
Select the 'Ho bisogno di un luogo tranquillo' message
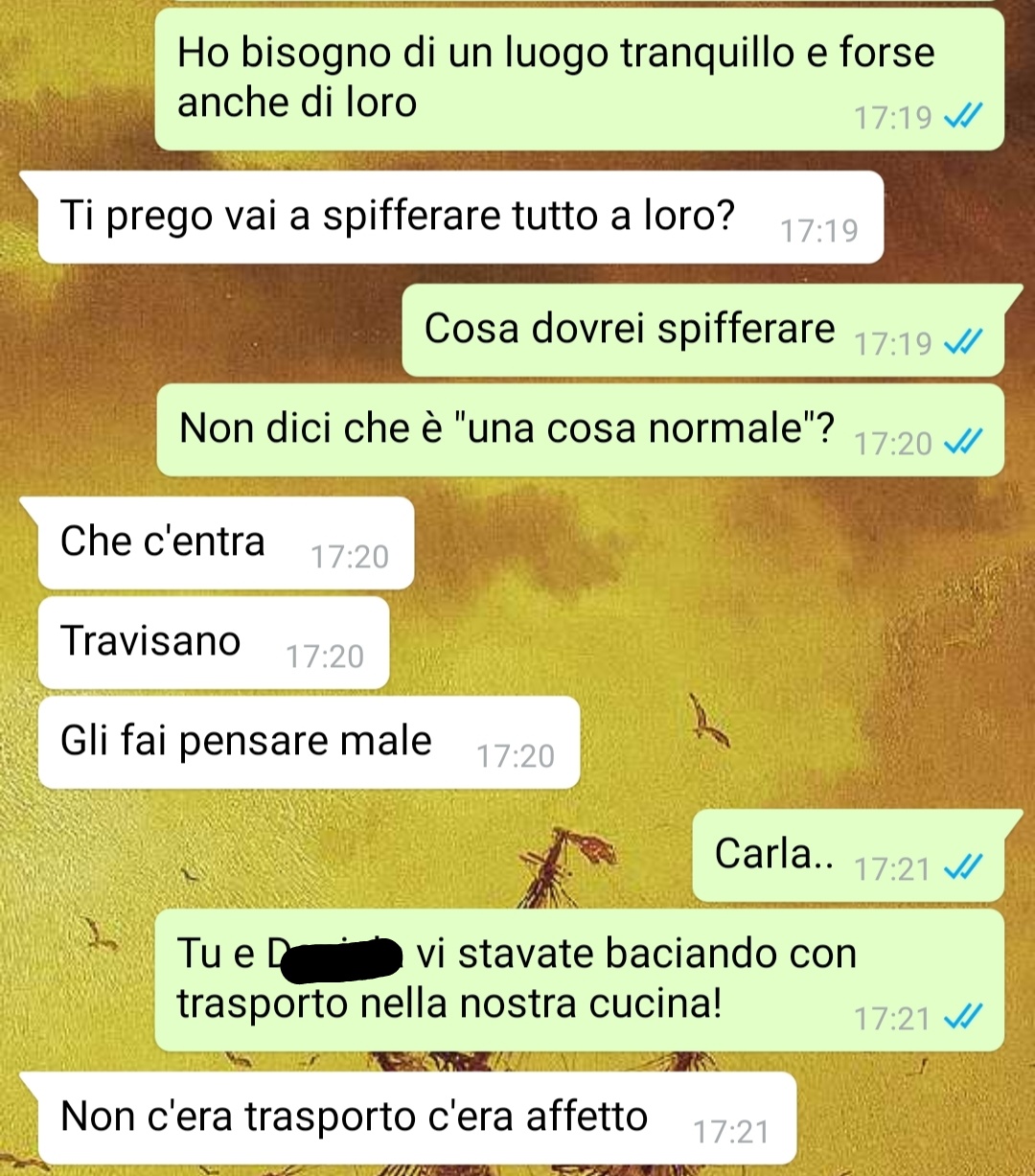tap(579, 79)
